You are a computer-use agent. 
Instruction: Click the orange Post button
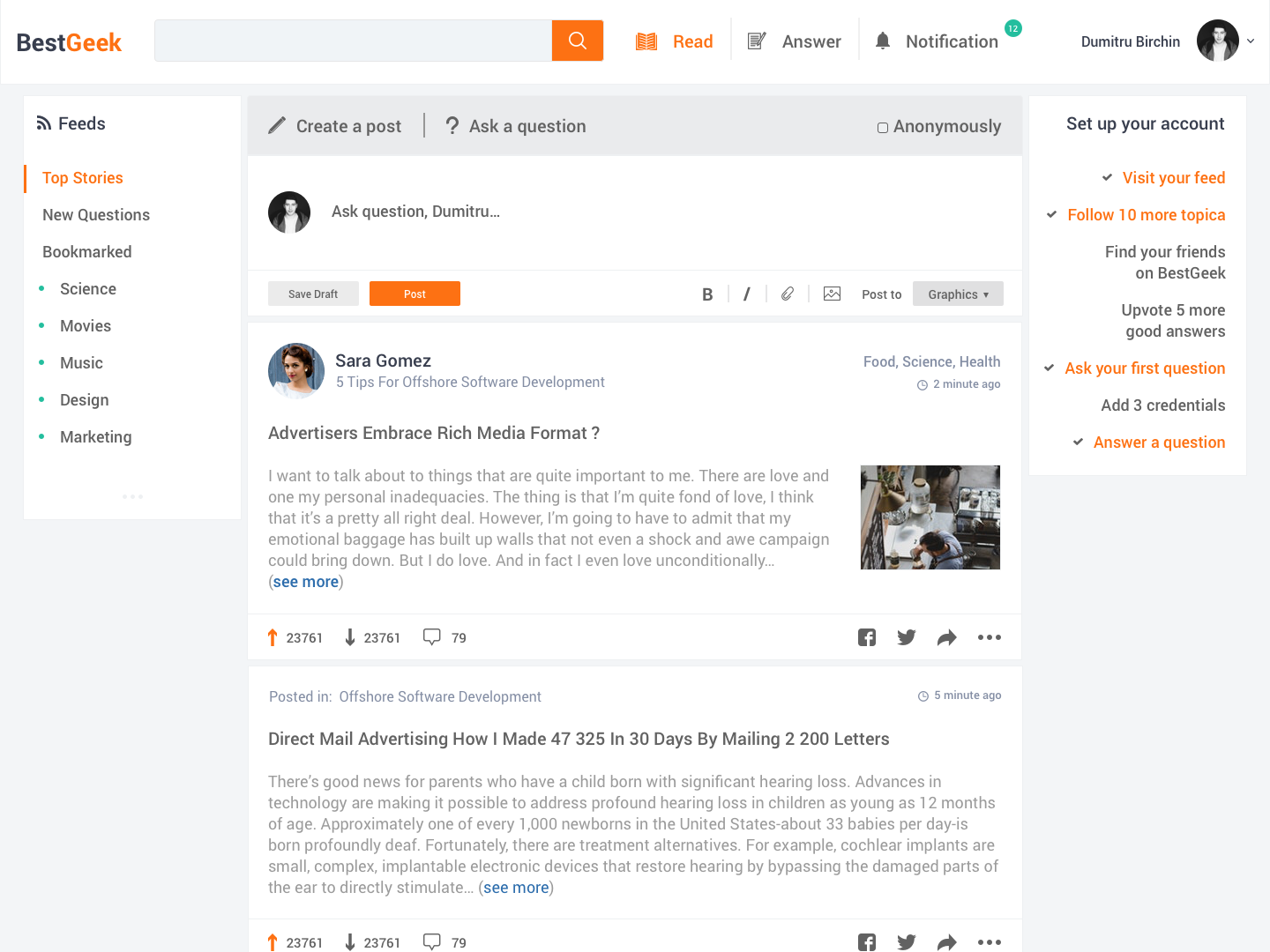coord(415,294)
